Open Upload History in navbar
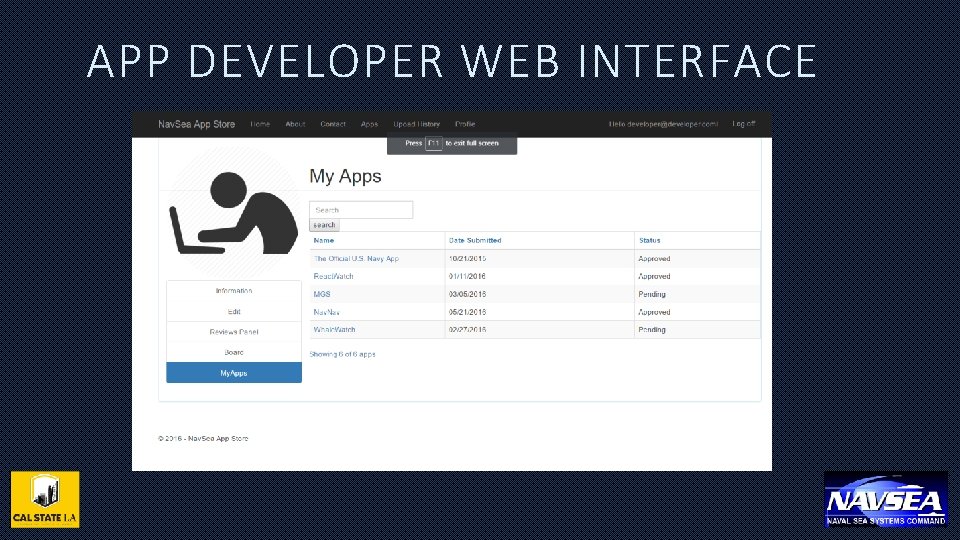The height and width of the screenshot is (540, 960). coord(416,124)
